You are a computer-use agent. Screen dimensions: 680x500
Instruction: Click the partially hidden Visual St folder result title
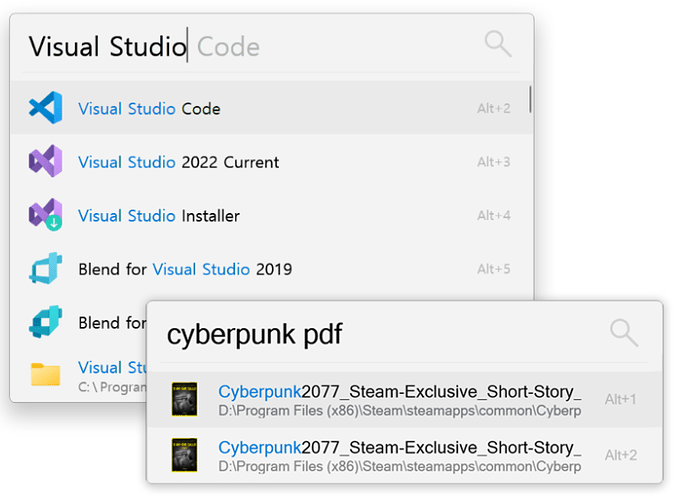(x=112, y=368)
